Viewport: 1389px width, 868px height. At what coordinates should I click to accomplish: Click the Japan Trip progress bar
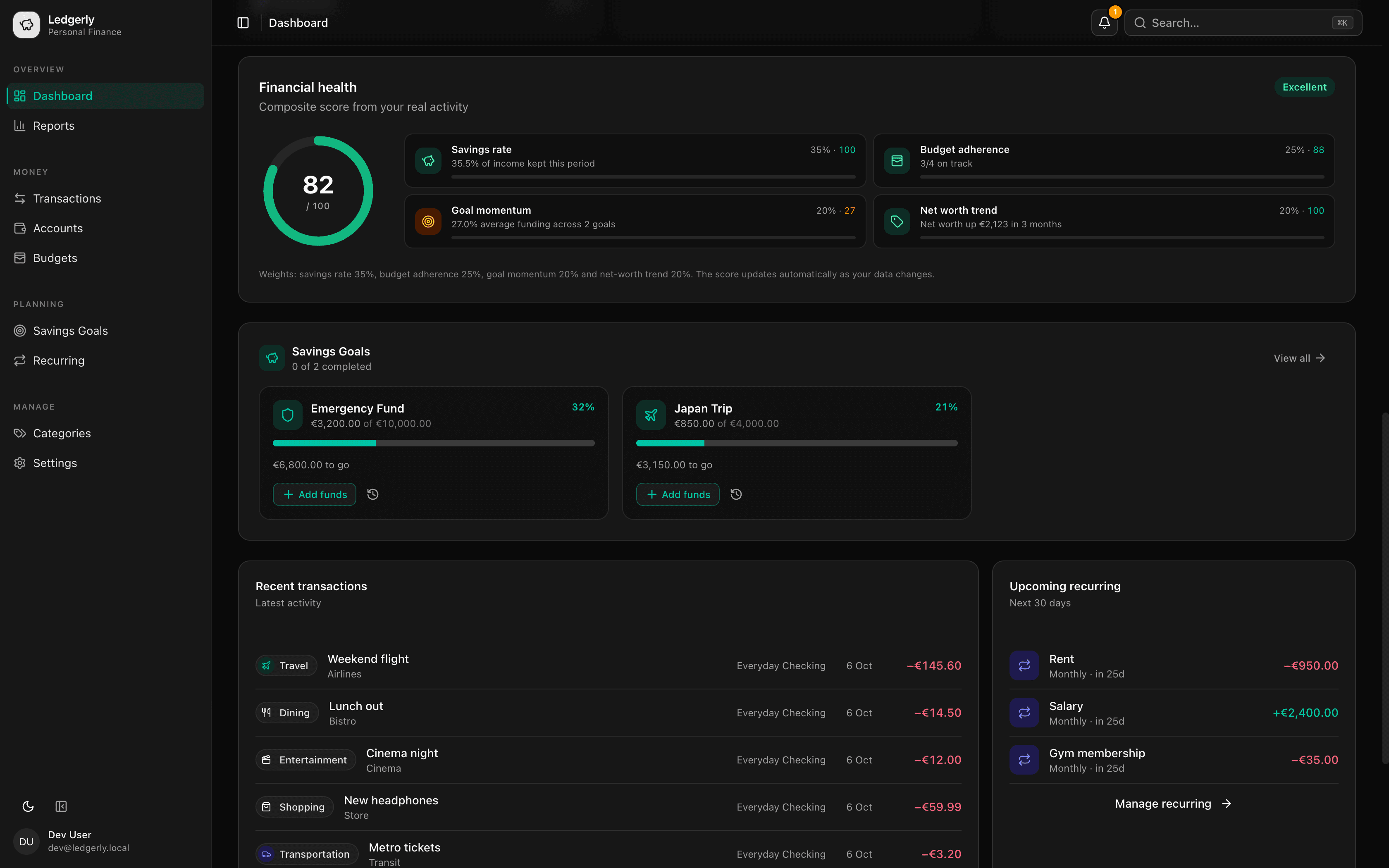[797, 443]
